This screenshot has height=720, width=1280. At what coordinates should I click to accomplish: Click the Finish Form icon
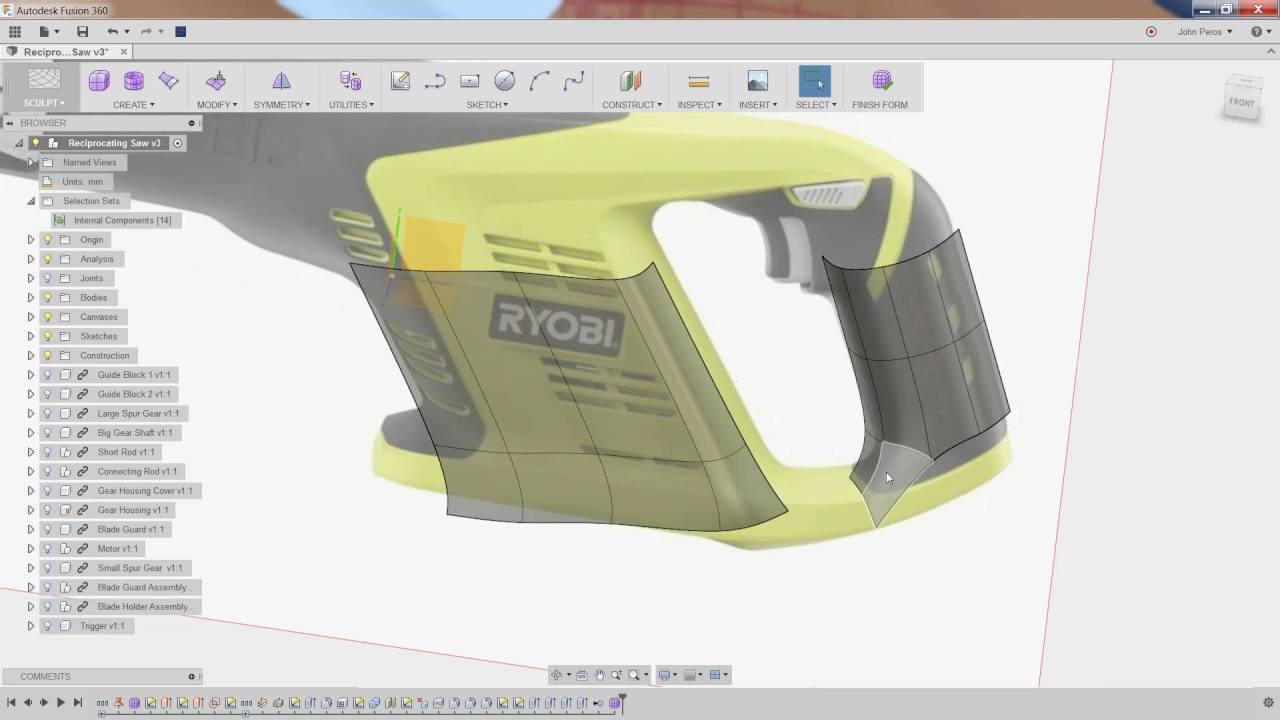click(881, 81)
